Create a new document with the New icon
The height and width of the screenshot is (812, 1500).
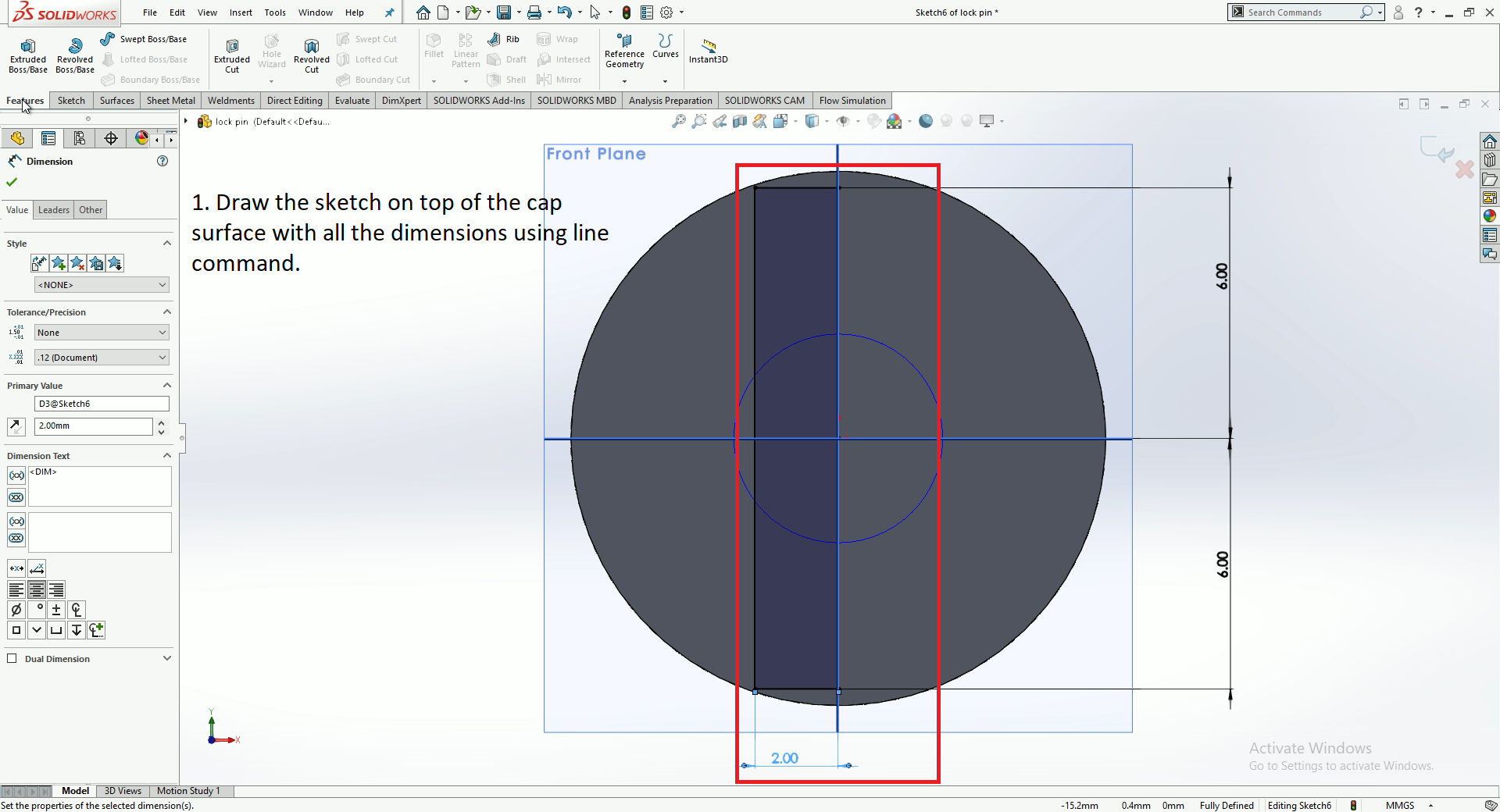coord(444,12)
